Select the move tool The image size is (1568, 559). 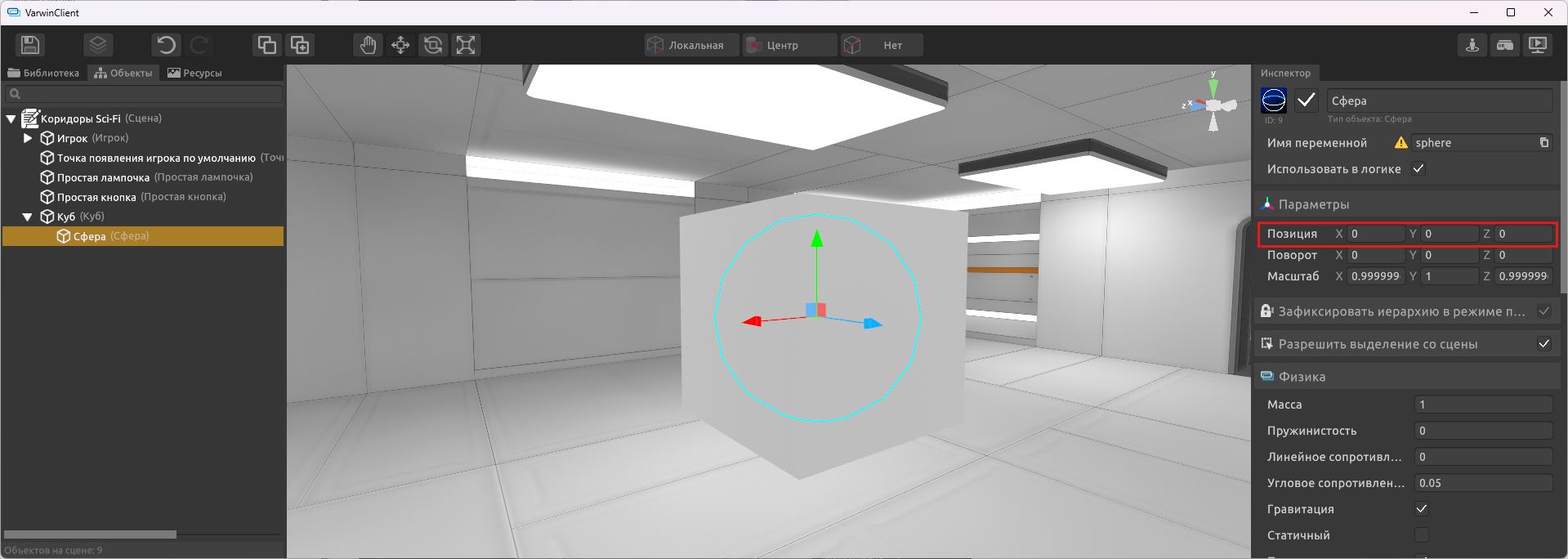[400, 45]
